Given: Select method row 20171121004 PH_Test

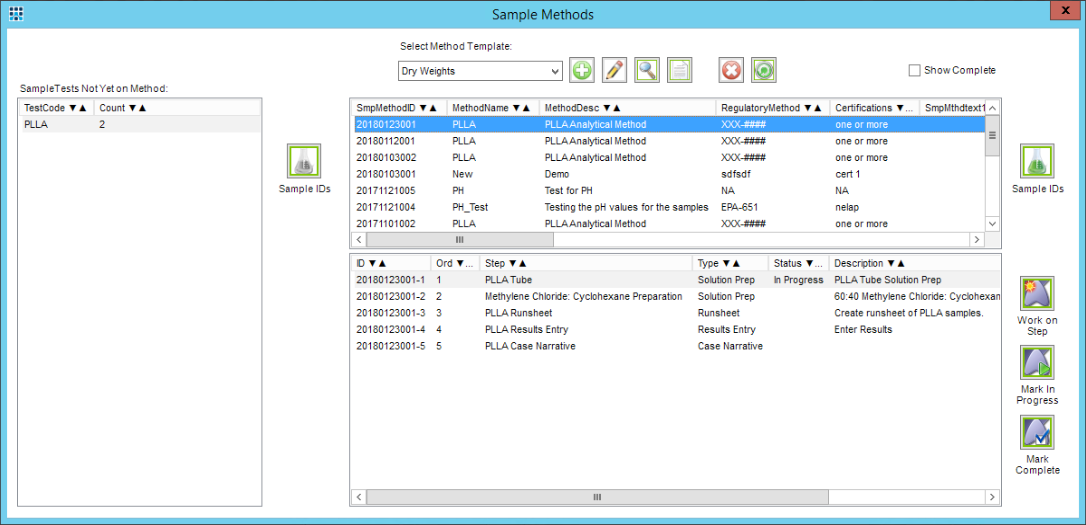Looking at the screenshot, I should [x=668, y=207].
